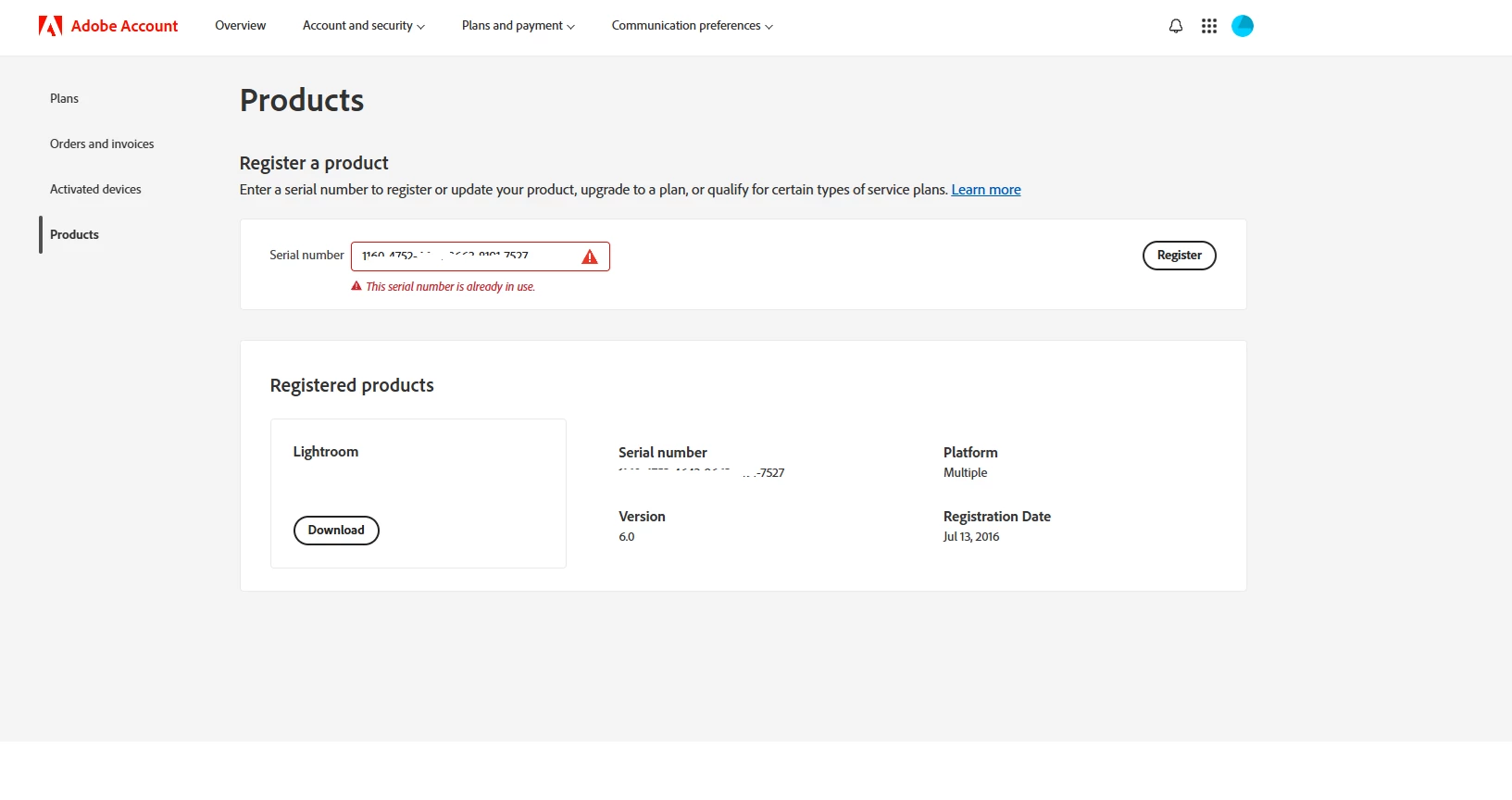Open Orders and invoices in sidebar
Screen dimensions: 1512x800
102,144
